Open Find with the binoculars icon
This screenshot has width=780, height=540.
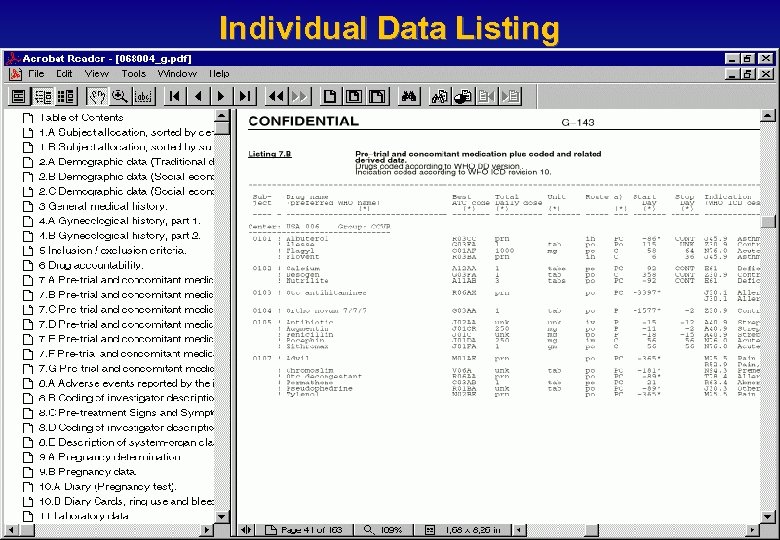[x=409, y=96]
